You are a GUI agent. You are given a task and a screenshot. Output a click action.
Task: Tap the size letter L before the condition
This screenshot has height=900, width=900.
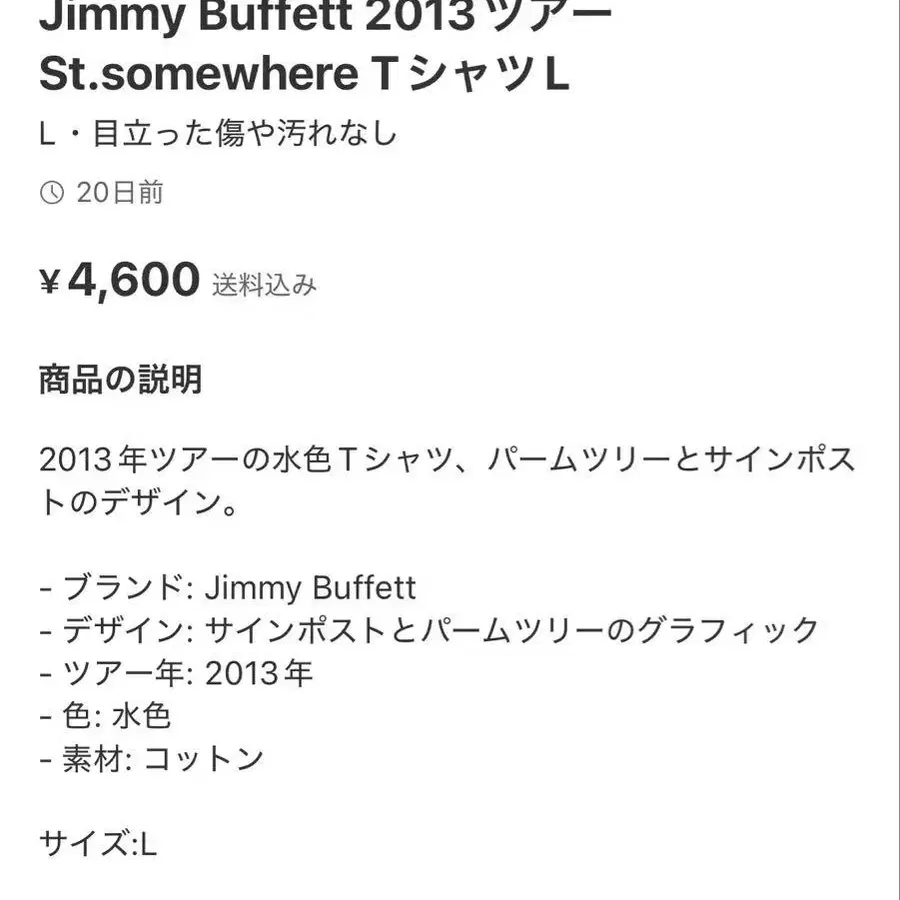tap(47, 135)
